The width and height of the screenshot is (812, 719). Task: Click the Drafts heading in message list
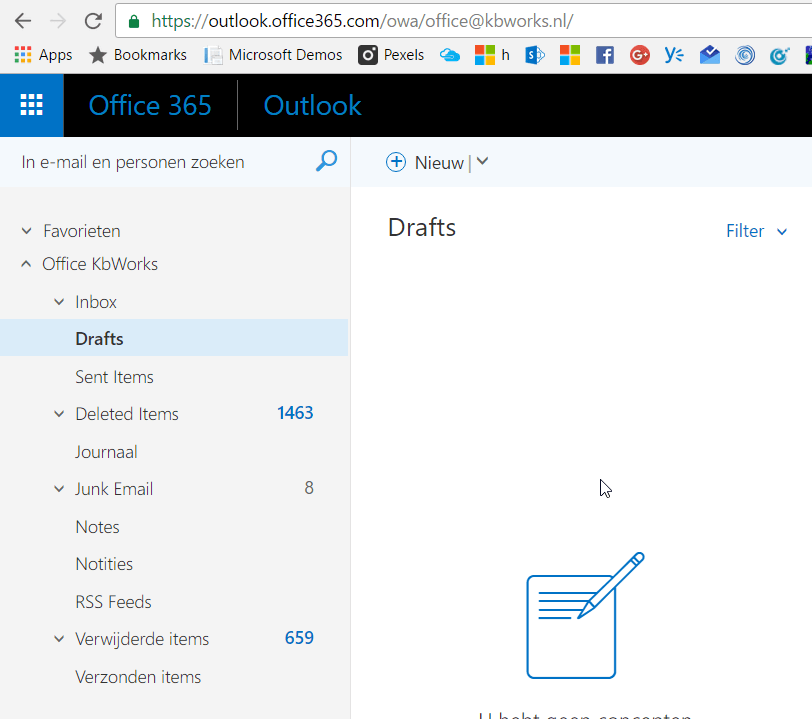point(422,227)
